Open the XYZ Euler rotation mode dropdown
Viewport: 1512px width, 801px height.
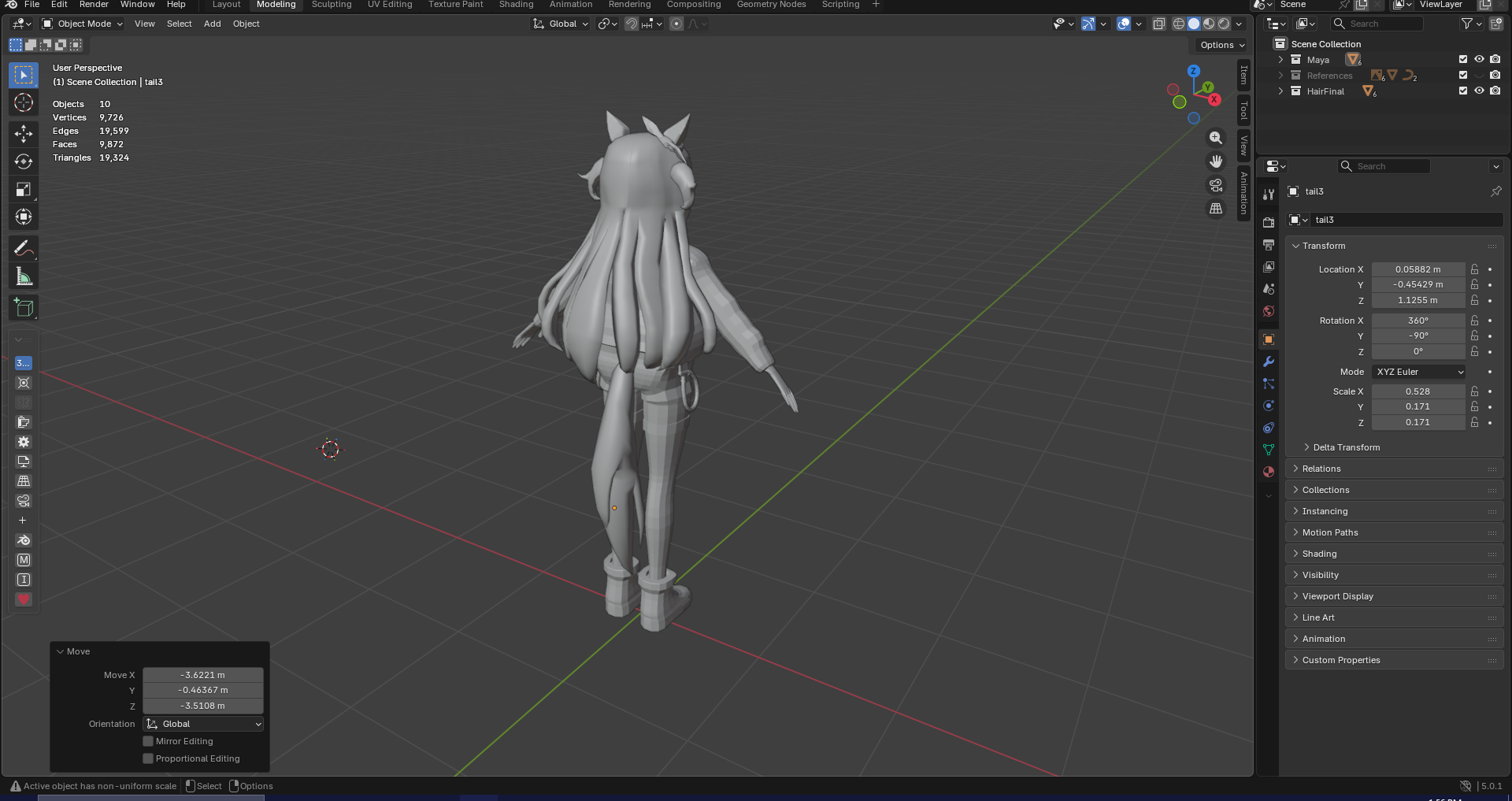coord(1419,372)
